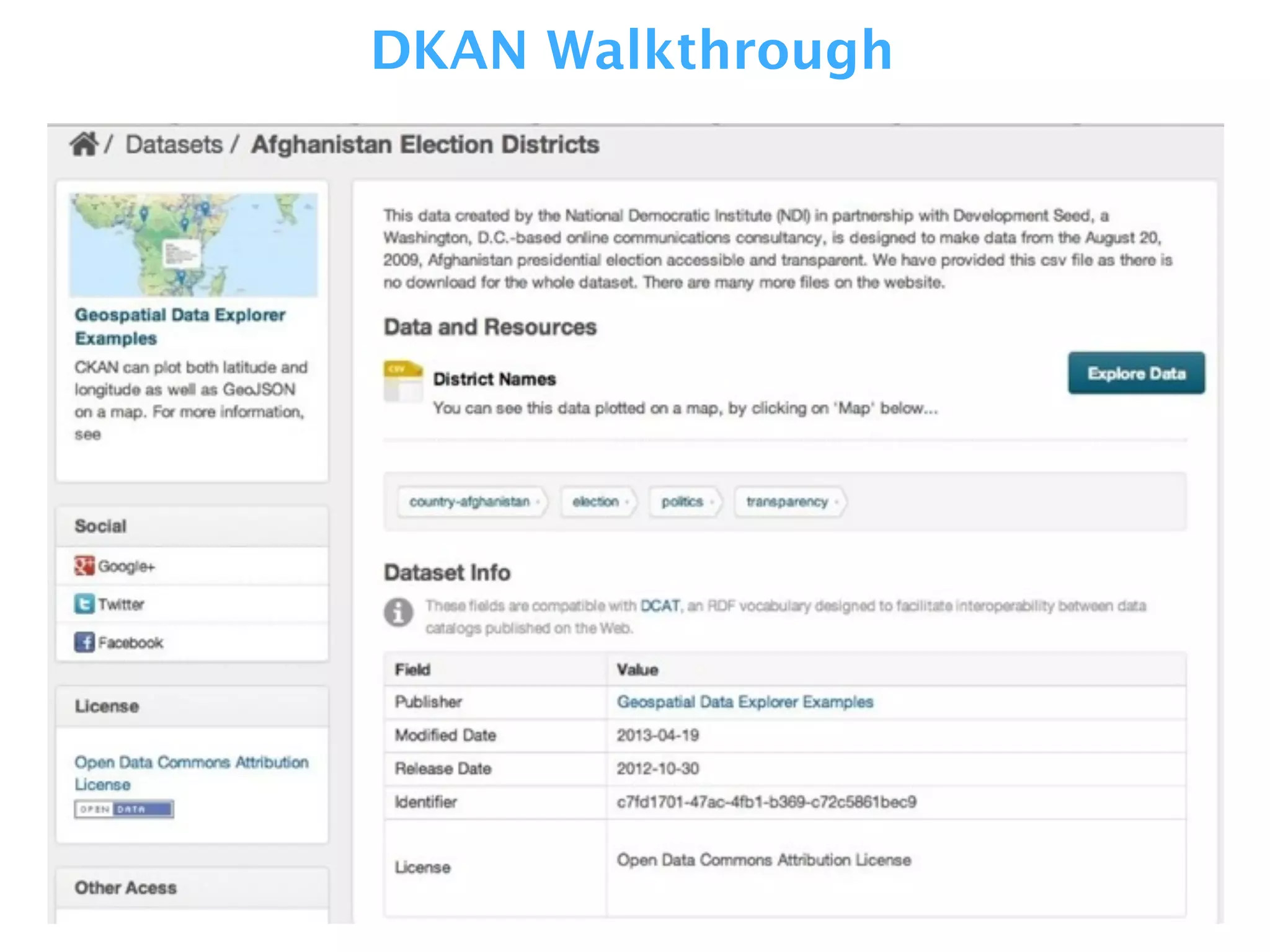Screen dimensions: 1270x952
Task: Click the DKAN Walkthrough slide title
Action: (x=632, y=51)
